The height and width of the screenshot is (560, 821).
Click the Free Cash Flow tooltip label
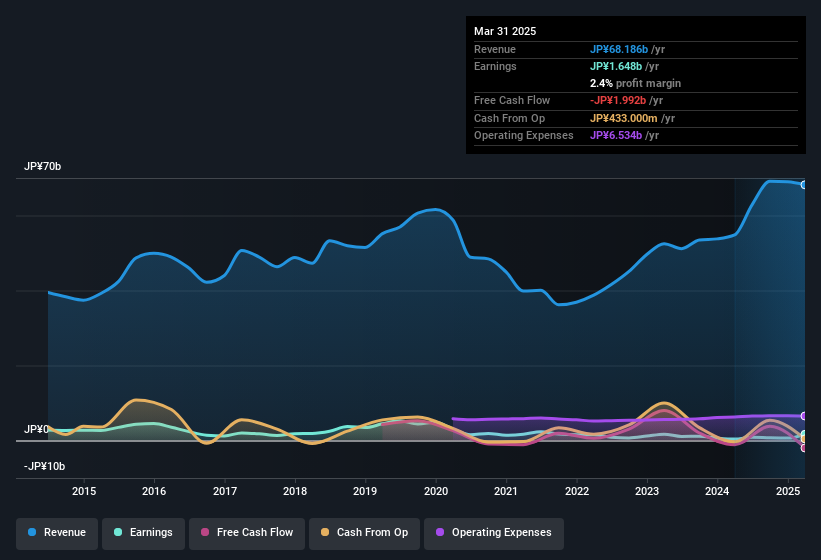[512, 100]
